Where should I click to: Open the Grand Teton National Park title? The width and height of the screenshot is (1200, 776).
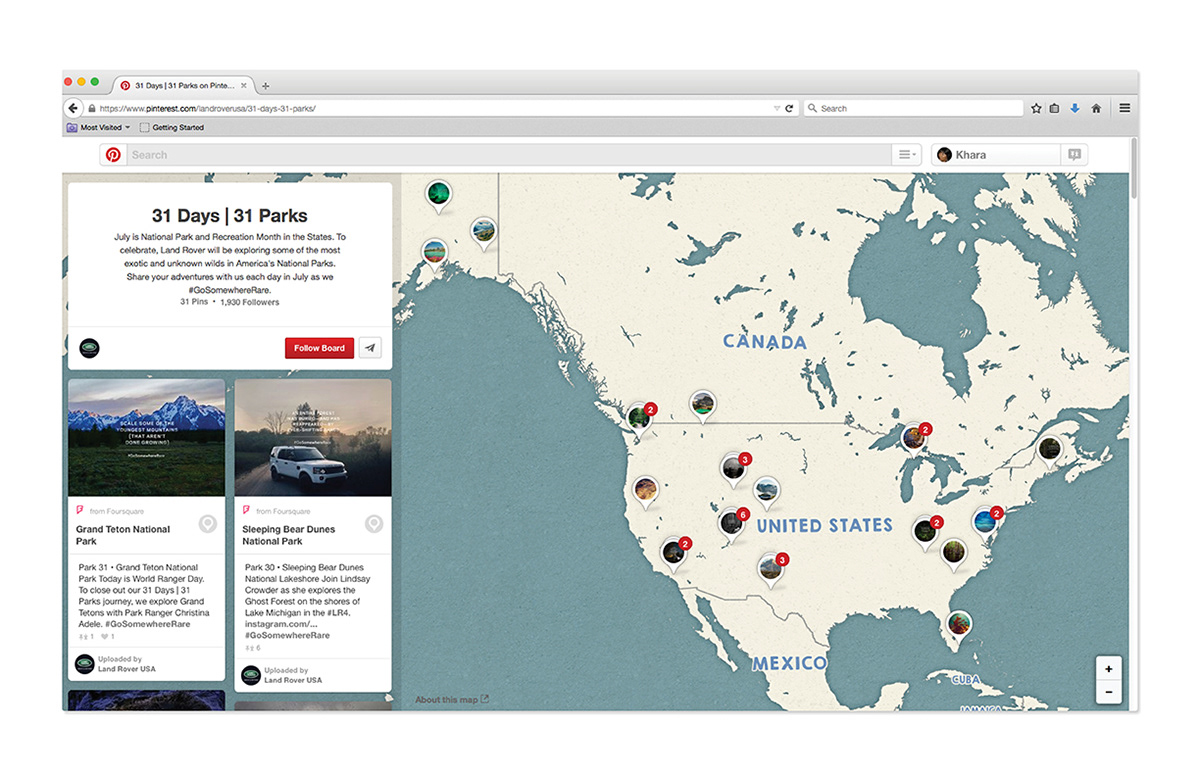(123, 535)
